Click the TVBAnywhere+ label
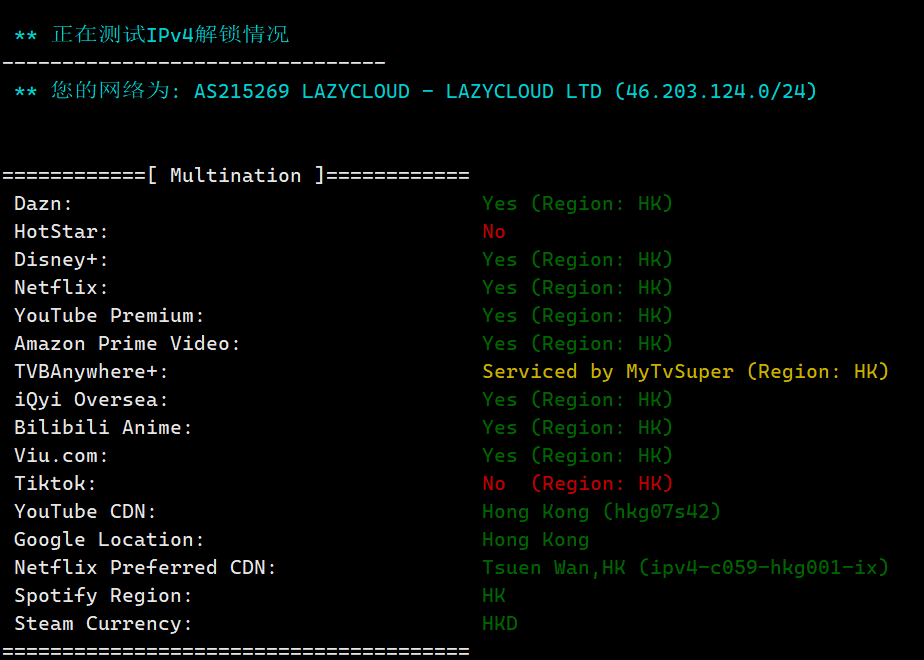This screenshot has height=660, width=924. click(91, 372)
